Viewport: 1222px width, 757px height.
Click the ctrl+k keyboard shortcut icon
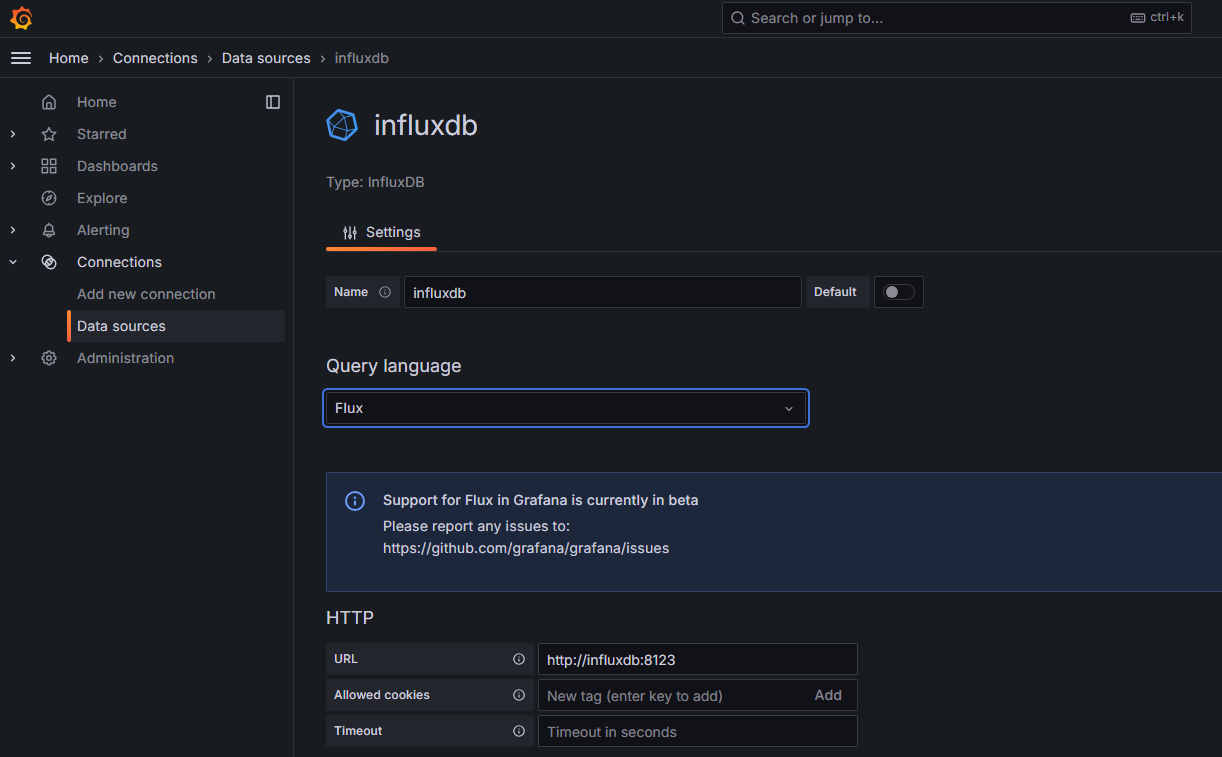click(1138, 18)
